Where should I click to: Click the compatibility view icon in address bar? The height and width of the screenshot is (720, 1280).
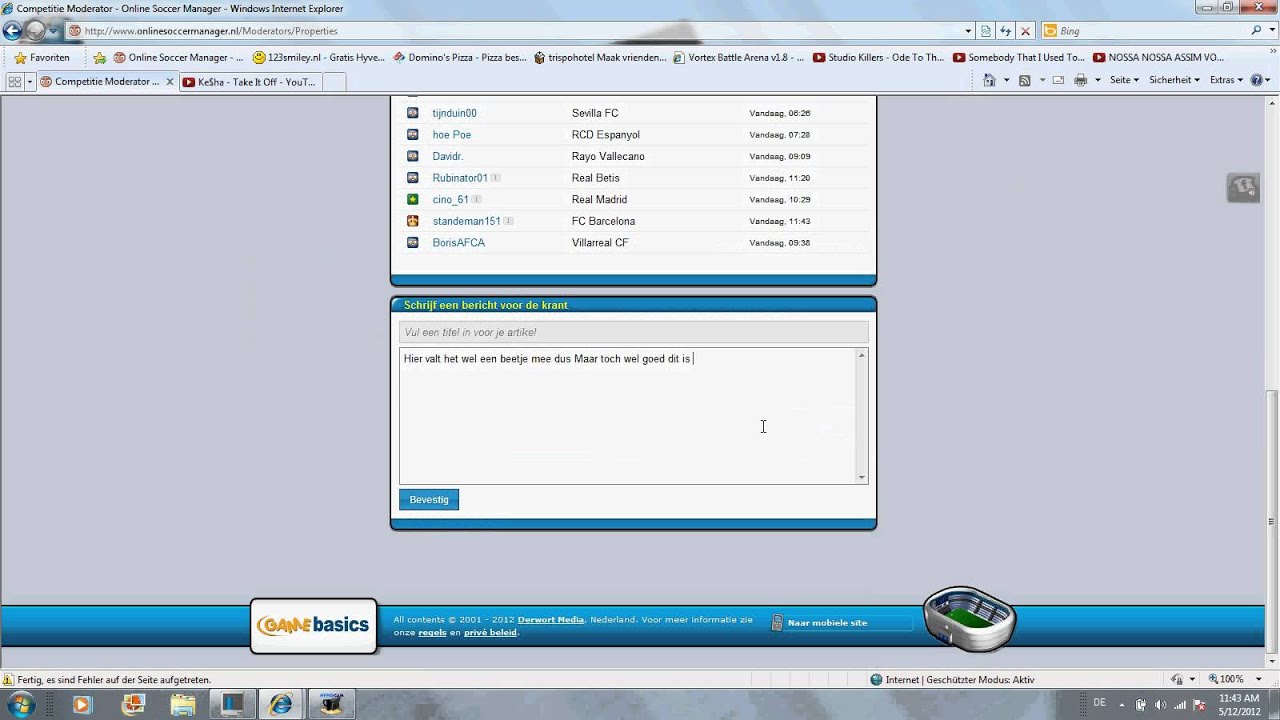[x=986, y=31]
